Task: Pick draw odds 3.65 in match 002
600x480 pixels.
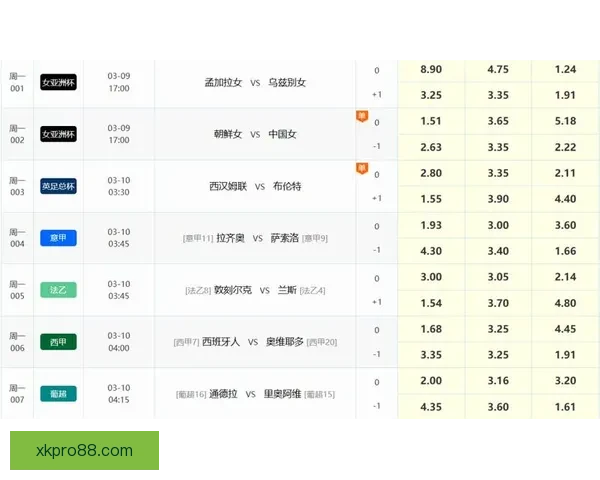Action: [498, 121]
